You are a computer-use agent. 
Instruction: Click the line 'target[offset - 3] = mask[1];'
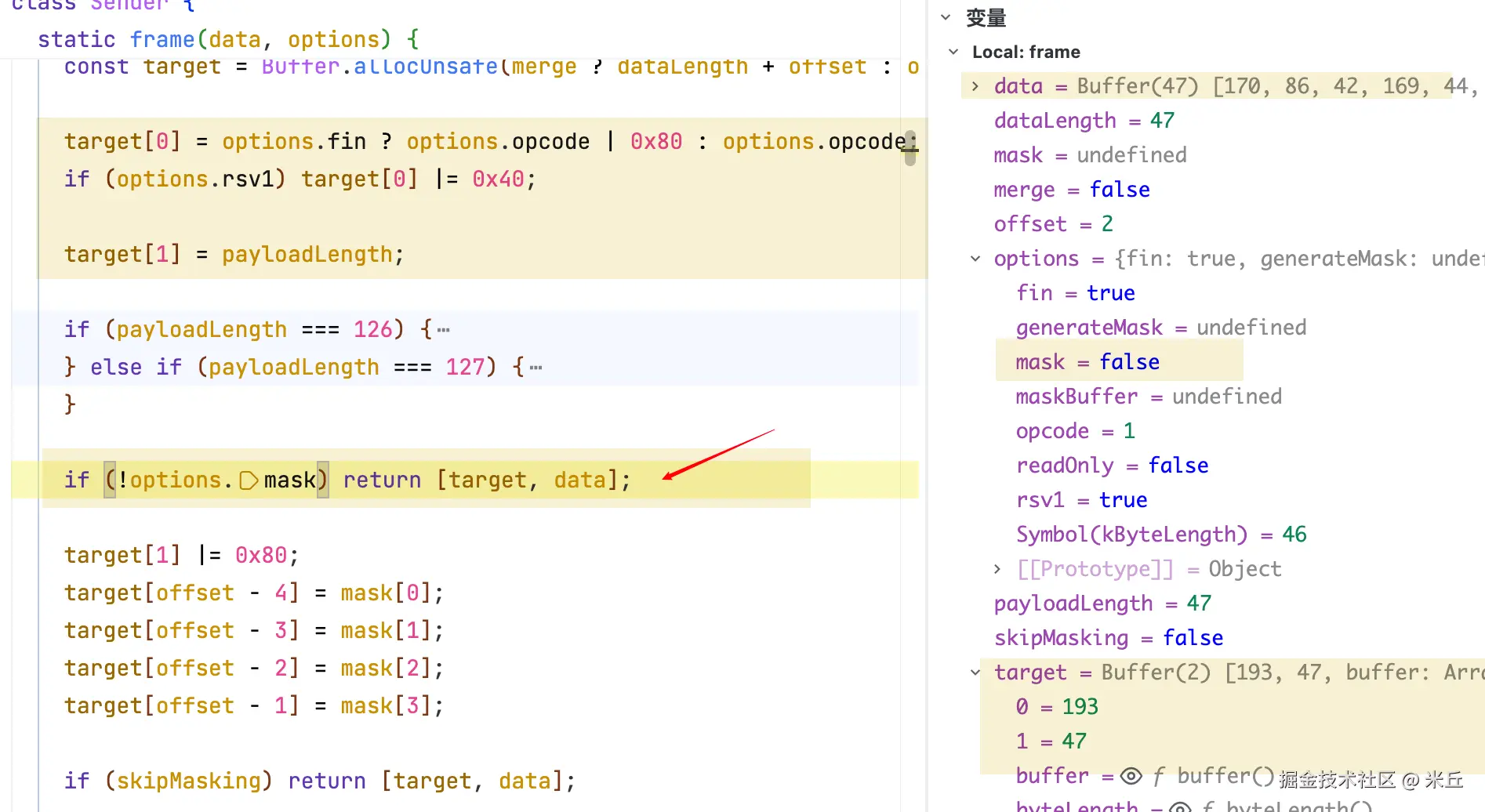pos(254,631)
